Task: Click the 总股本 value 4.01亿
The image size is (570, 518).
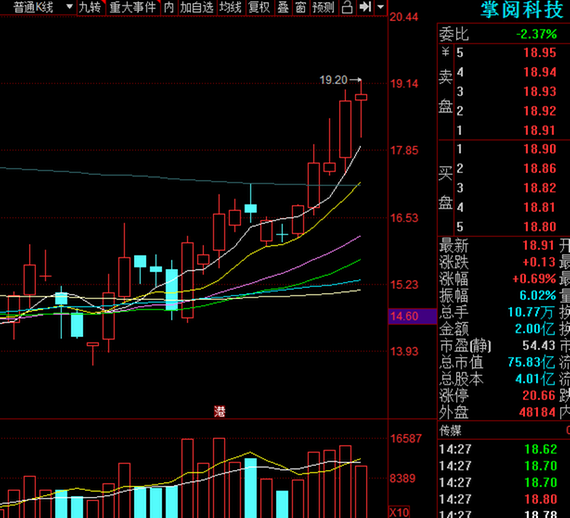Action: [x=535, y=379]
